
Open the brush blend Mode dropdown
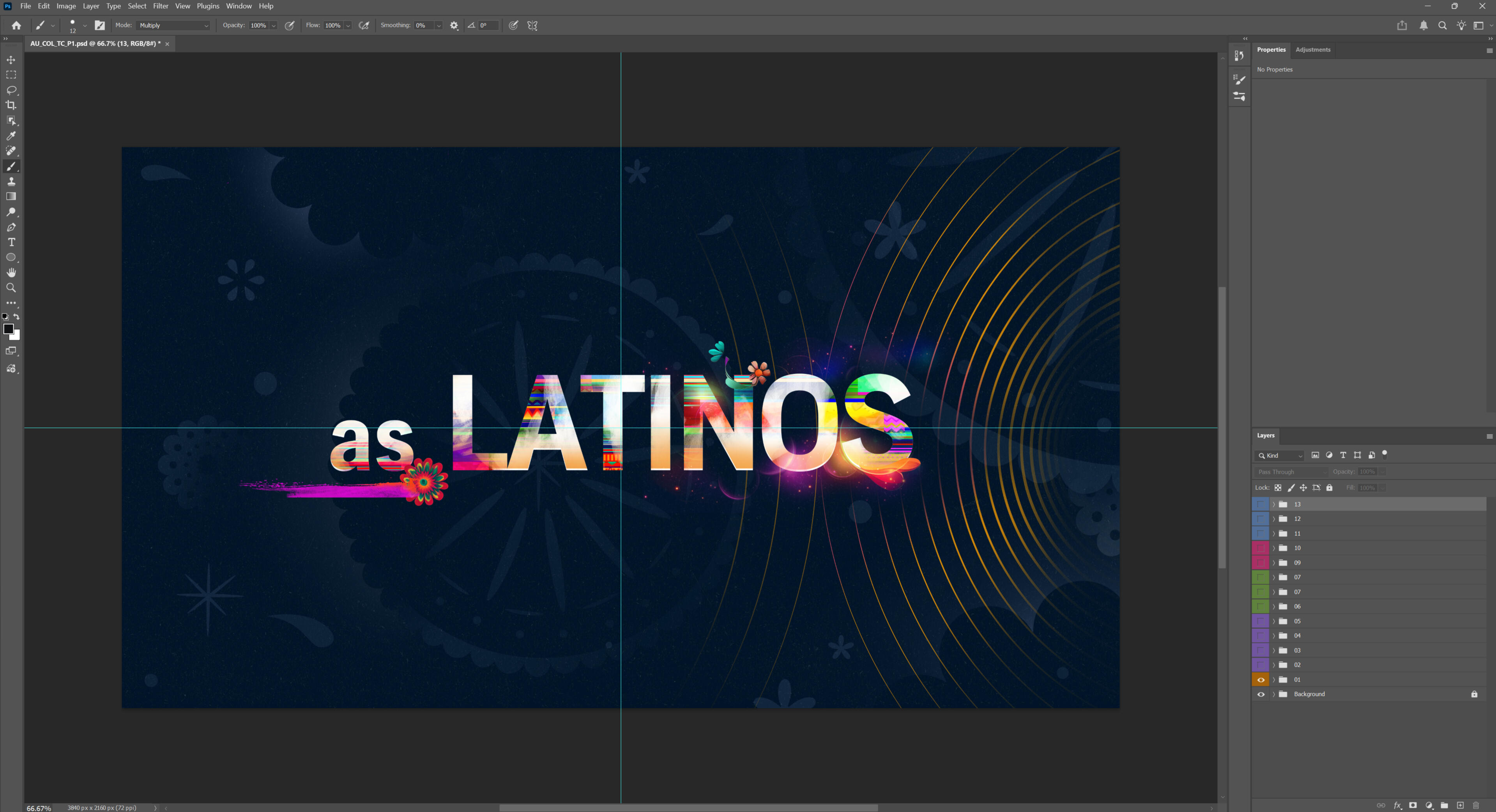coord(173,26)
